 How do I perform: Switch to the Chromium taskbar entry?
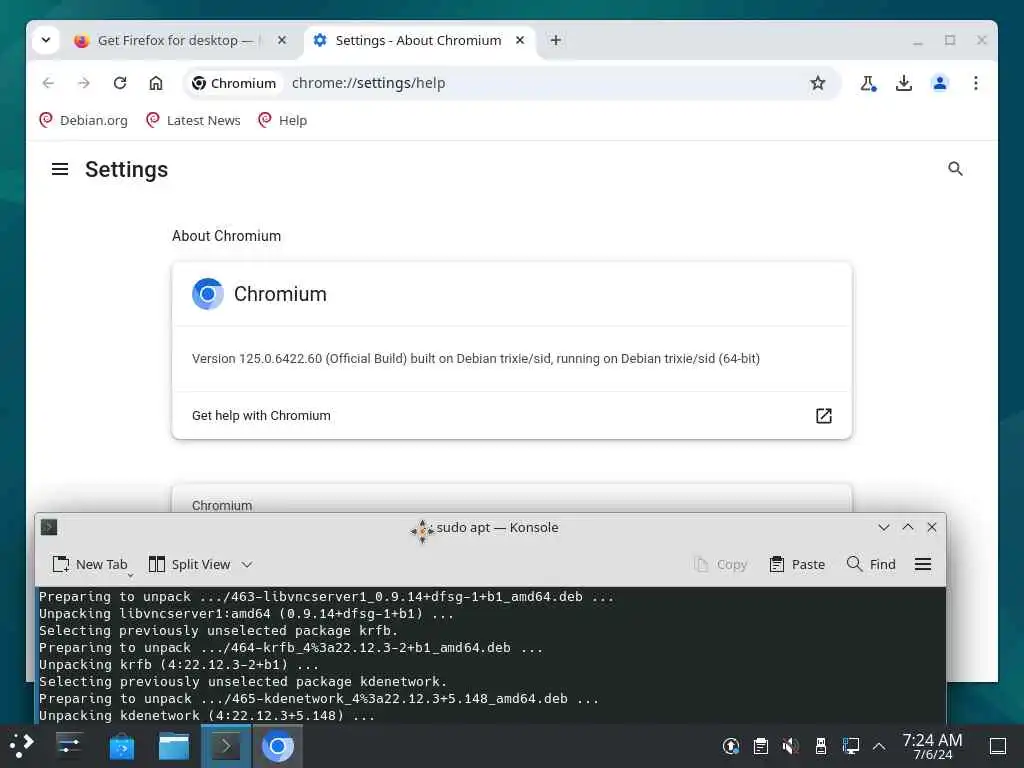click(278, 746)
